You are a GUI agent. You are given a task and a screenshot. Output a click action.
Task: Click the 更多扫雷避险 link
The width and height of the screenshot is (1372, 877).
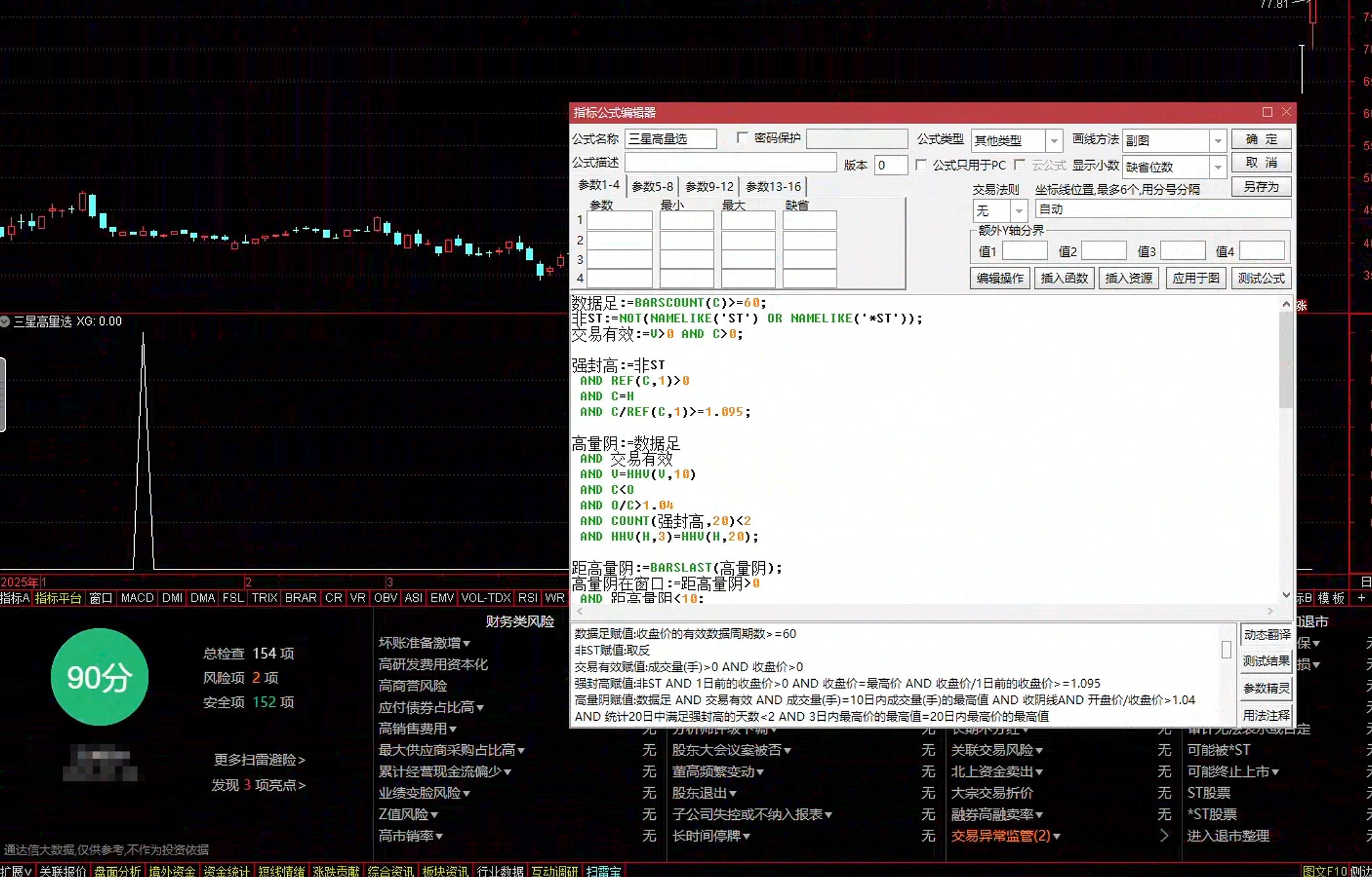point(259,760)
